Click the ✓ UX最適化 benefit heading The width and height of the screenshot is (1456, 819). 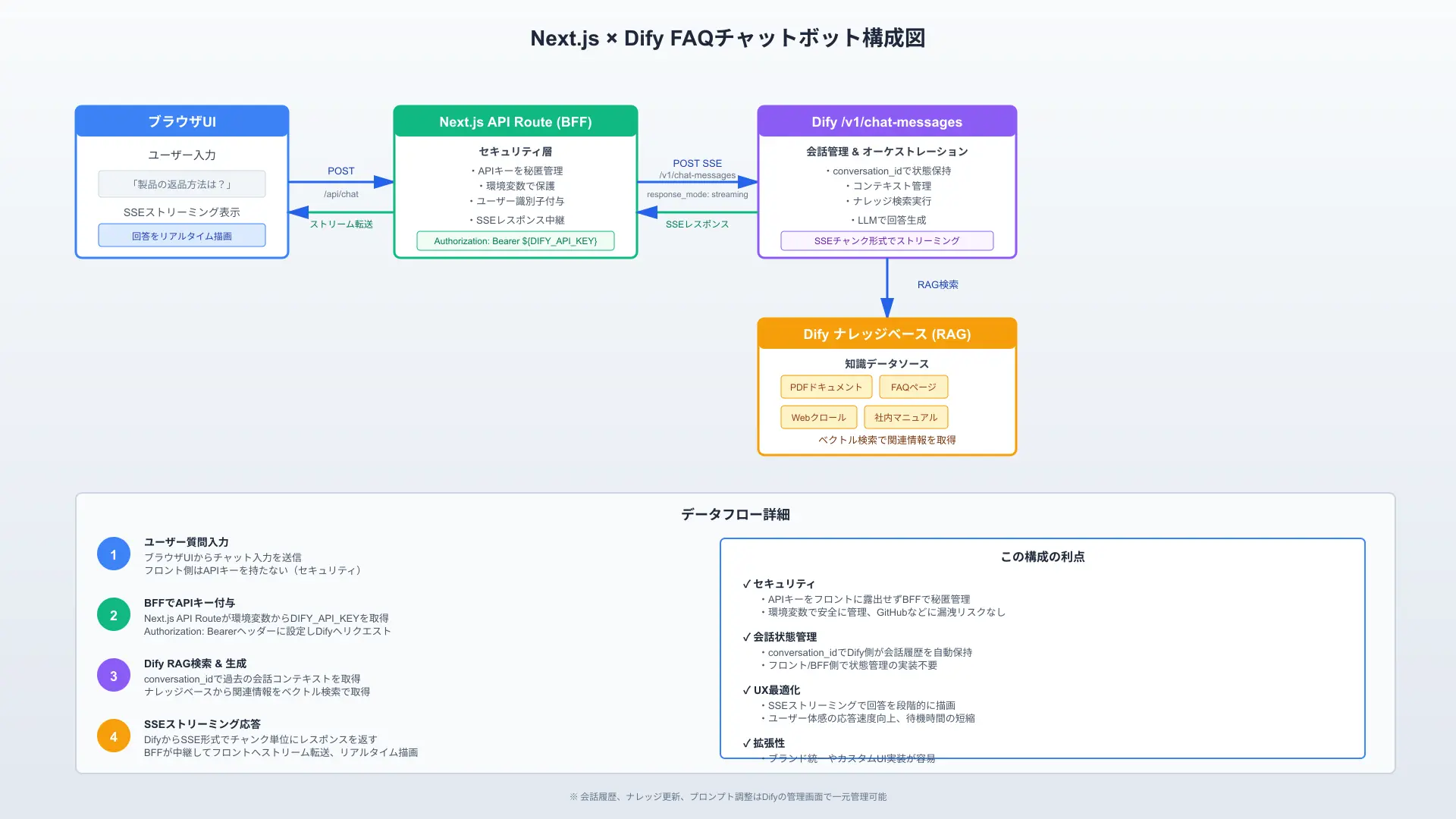click(771, 690)
